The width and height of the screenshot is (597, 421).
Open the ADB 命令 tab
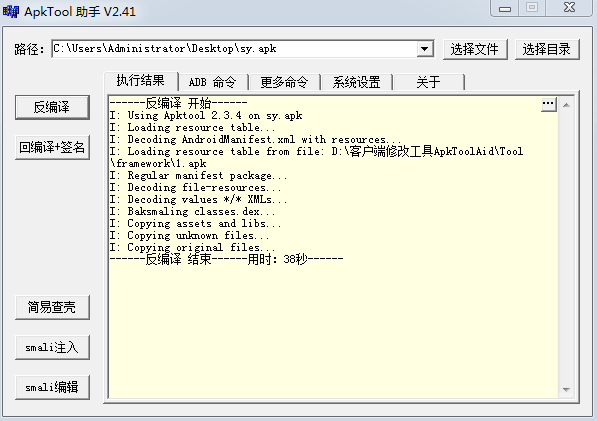(212, 82)
